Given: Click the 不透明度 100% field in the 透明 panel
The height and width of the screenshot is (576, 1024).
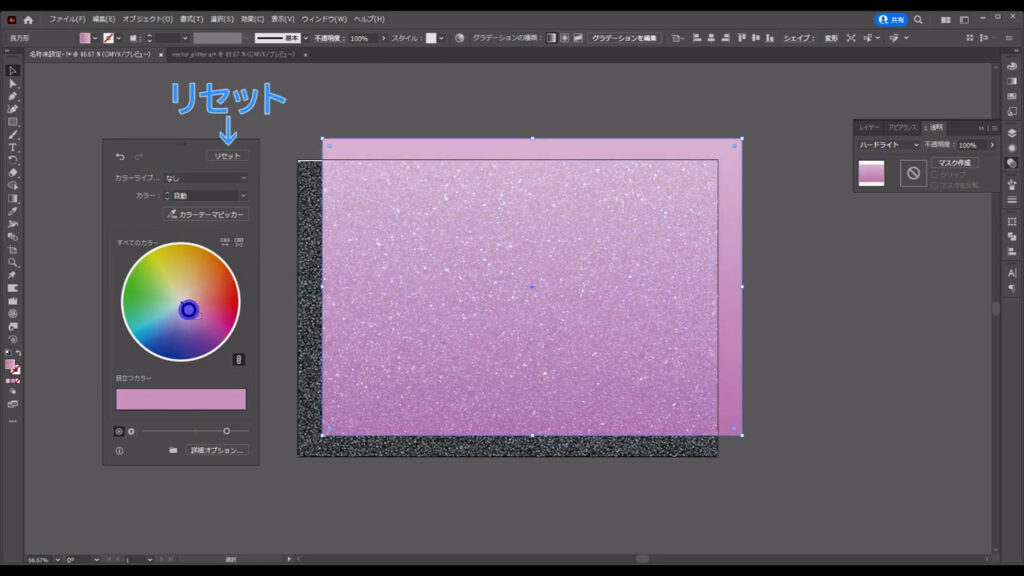Looking at the screenshot, I should click(x=967, y=145).
